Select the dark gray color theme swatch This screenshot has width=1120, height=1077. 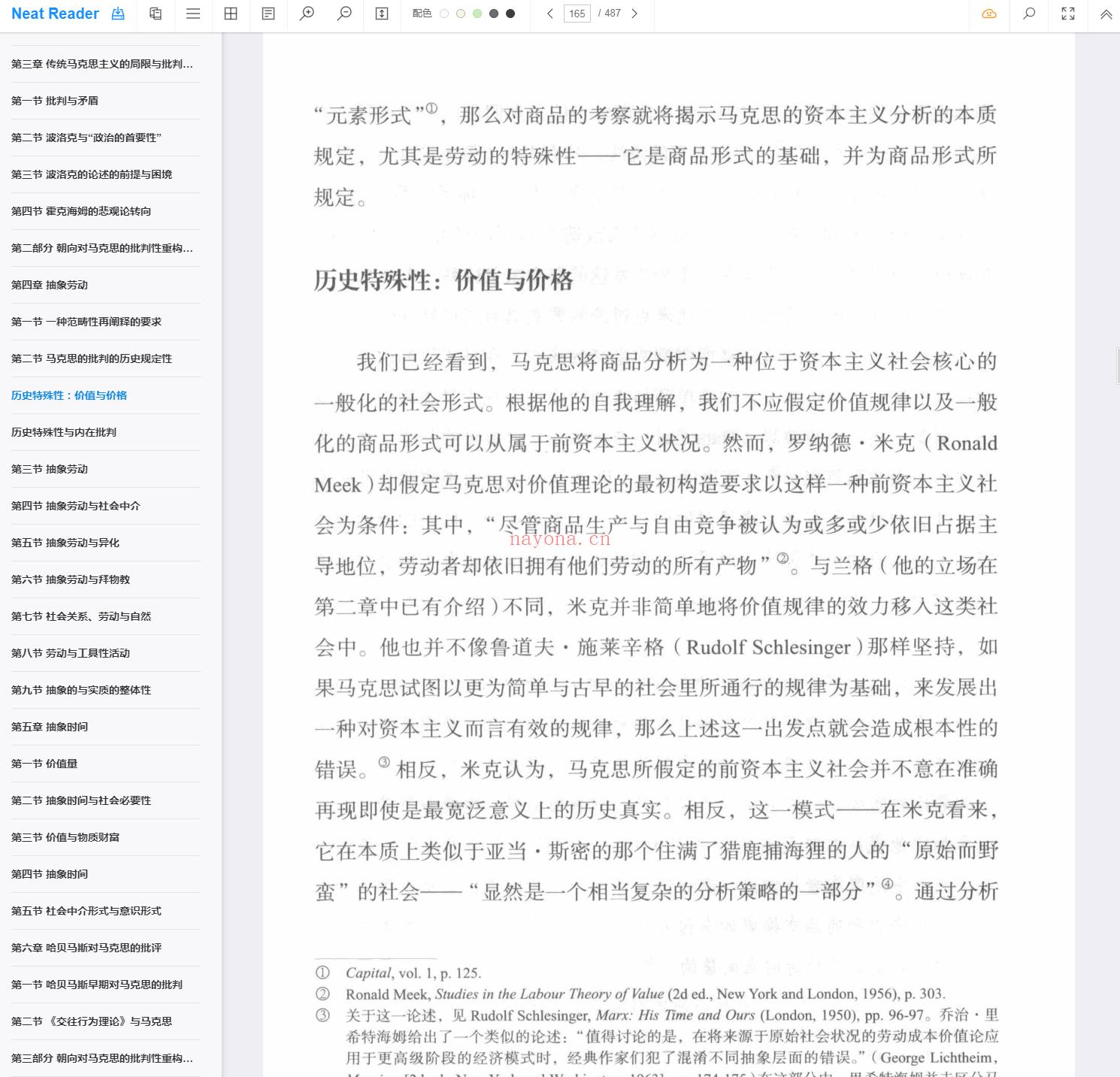tap(494, 14)
